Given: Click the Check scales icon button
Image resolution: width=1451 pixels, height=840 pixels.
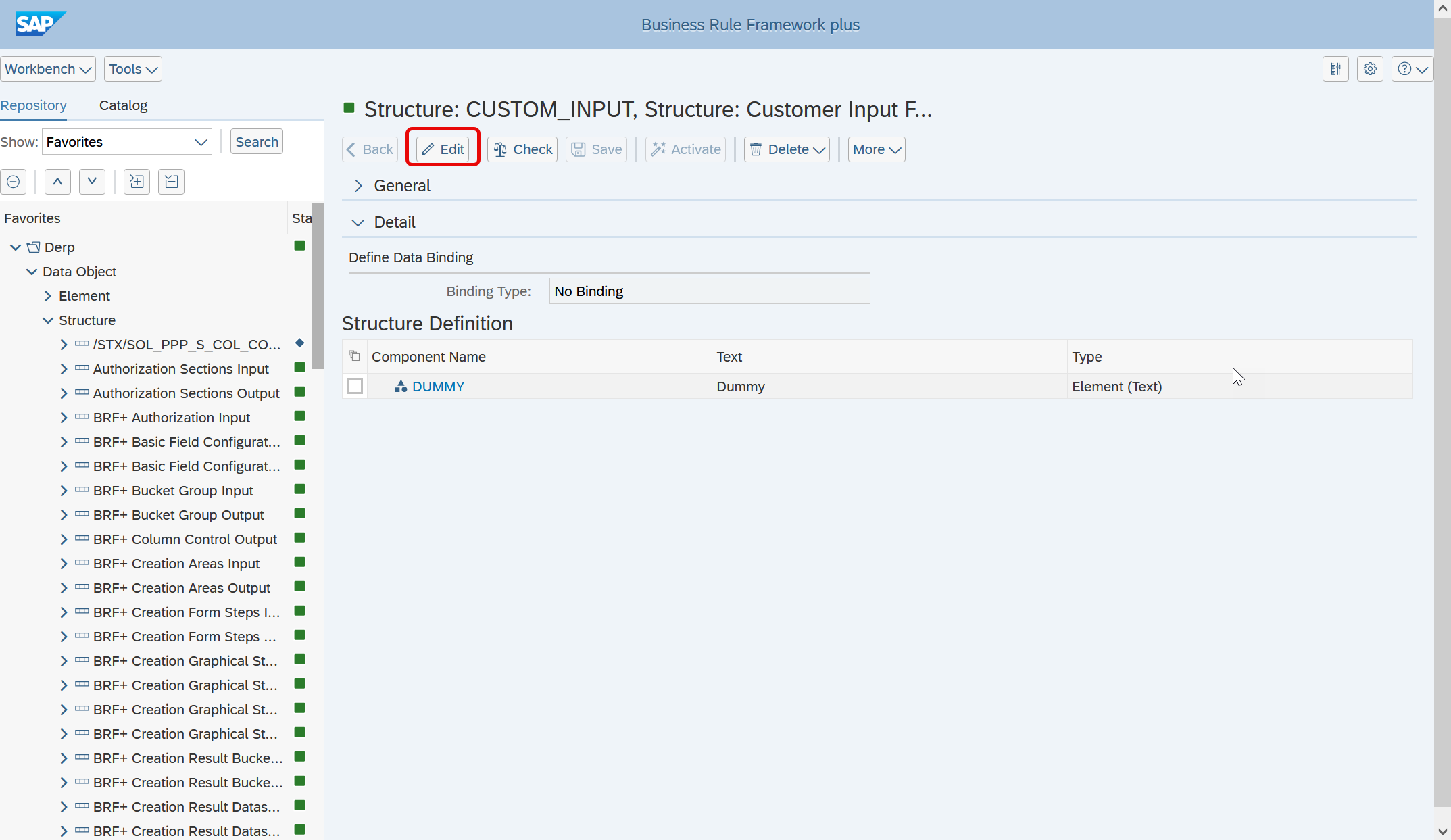Looking at the screenshot, I should click(522, 149).
